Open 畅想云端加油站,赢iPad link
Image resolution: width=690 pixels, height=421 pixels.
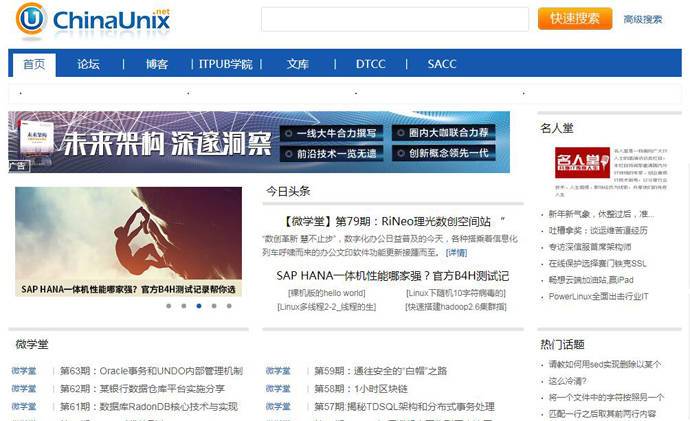591,280
